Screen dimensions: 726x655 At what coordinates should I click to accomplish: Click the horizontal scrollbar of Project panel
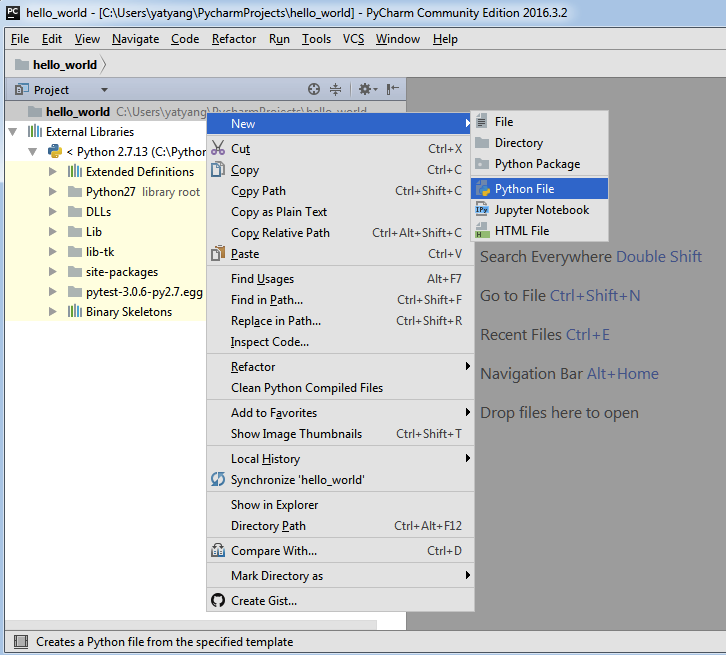point(191,625)
